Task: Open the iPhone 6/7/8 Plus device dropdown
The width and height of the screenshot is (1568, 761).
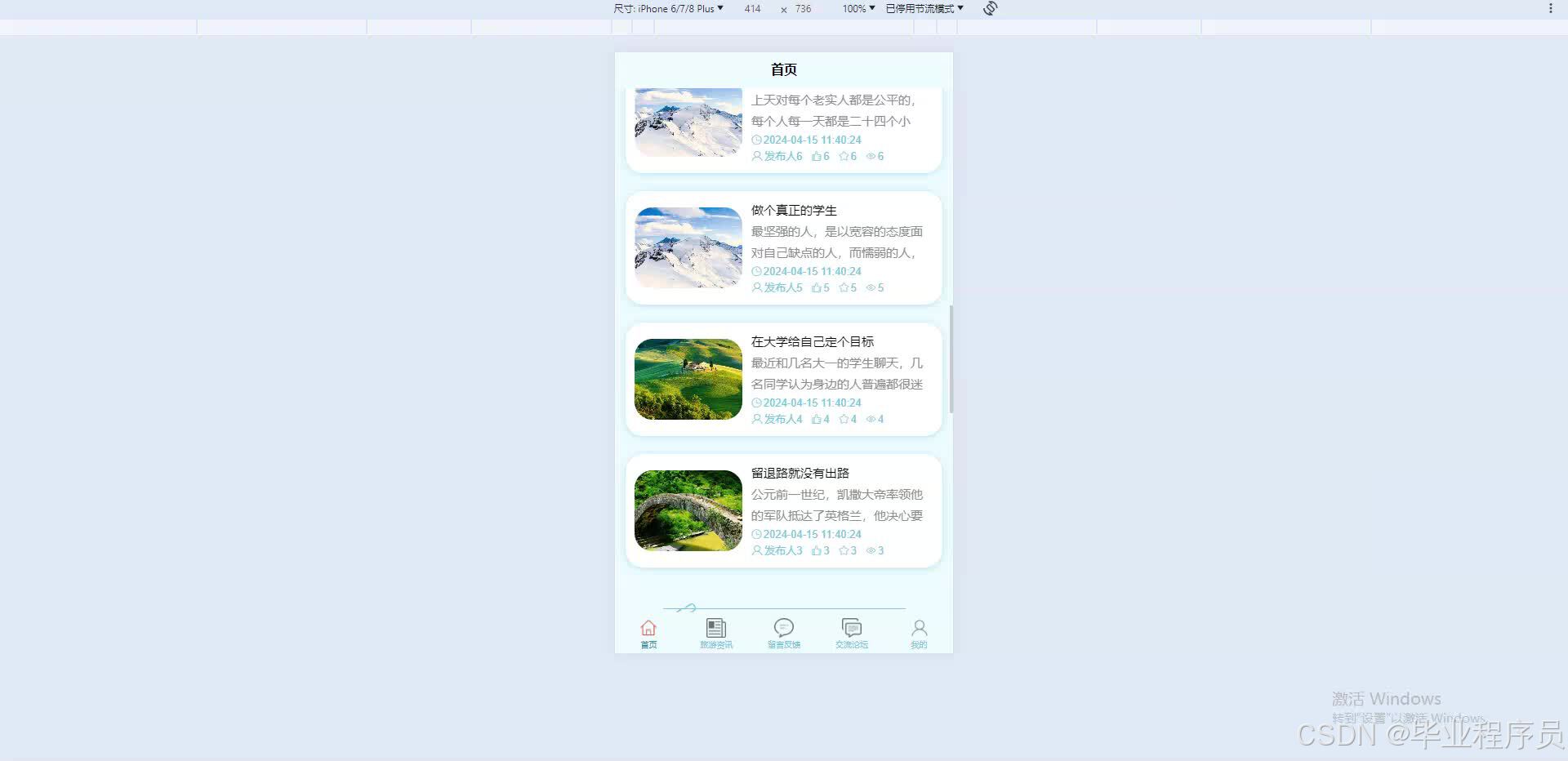Action: tap(668, 8)
